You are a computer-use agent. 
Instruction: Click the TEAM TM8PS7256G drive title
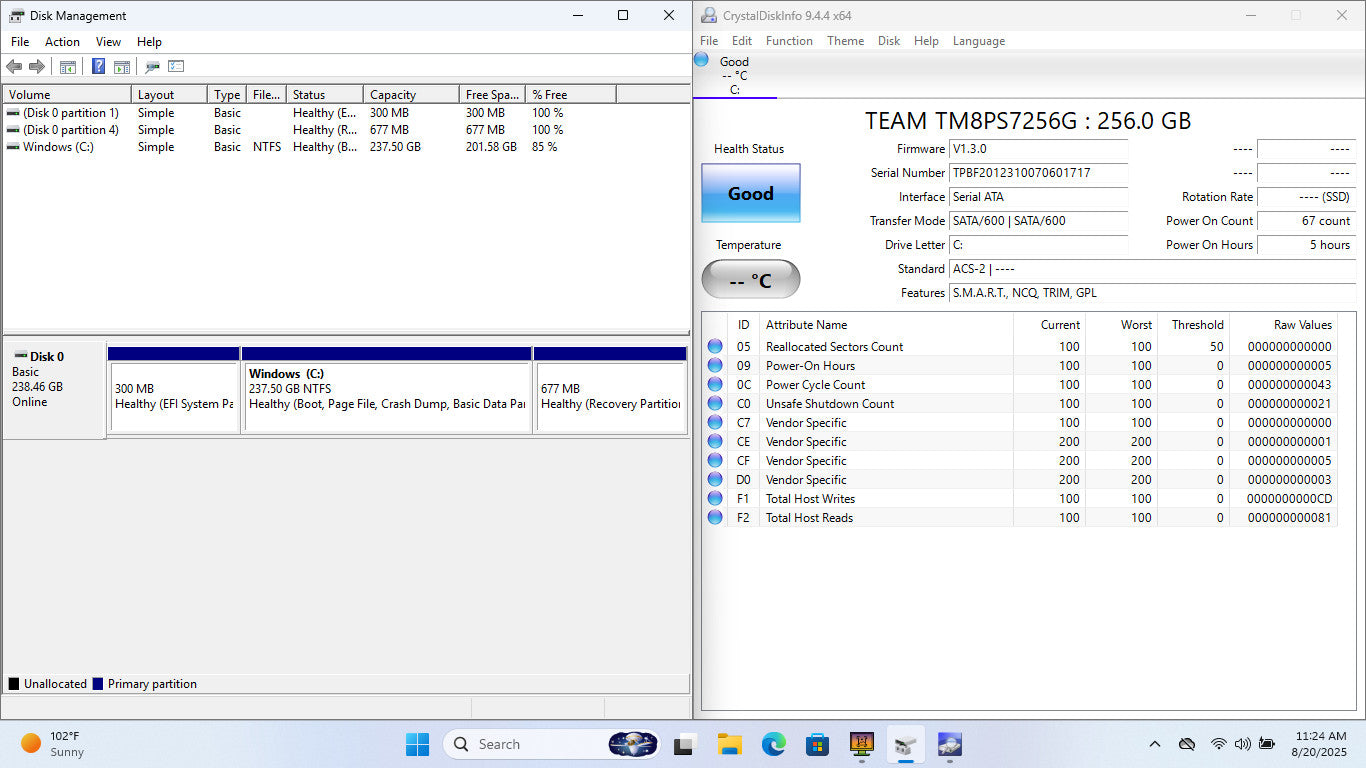pyautogui.click(x=1028, y=121)
